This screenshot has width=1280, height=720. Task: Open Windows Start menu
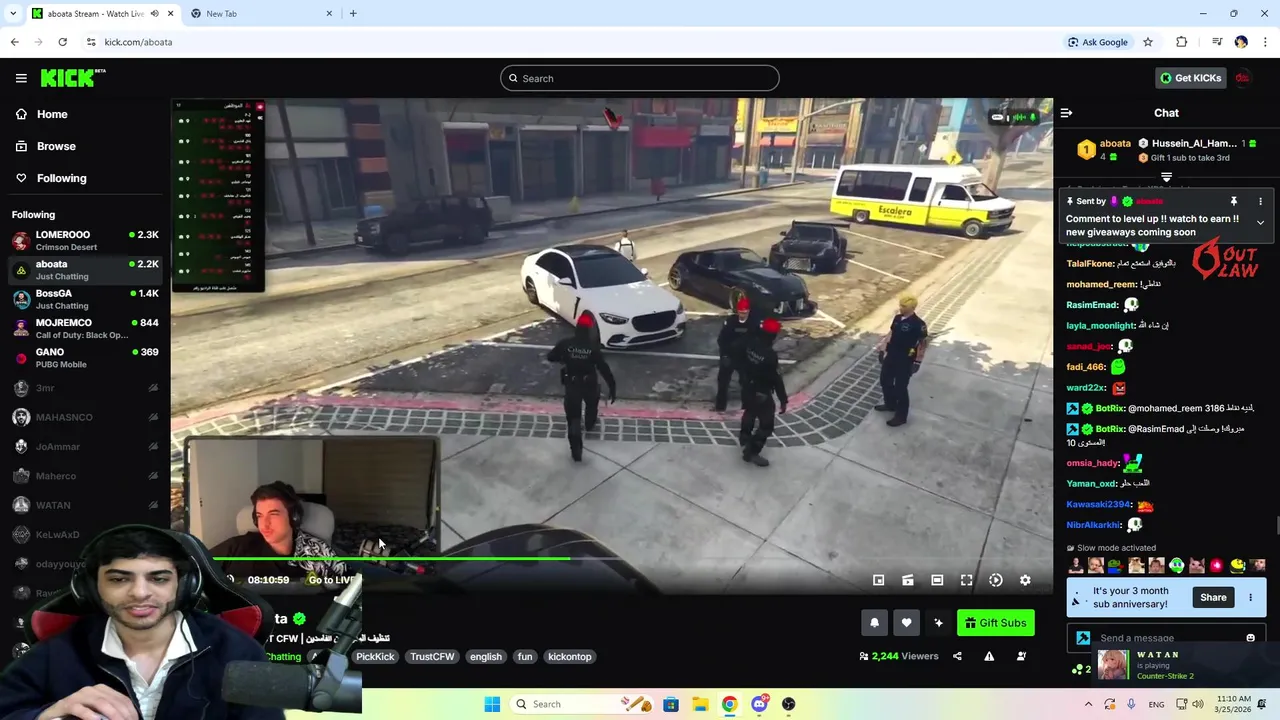pyautogui.click(x=492, y=704)
